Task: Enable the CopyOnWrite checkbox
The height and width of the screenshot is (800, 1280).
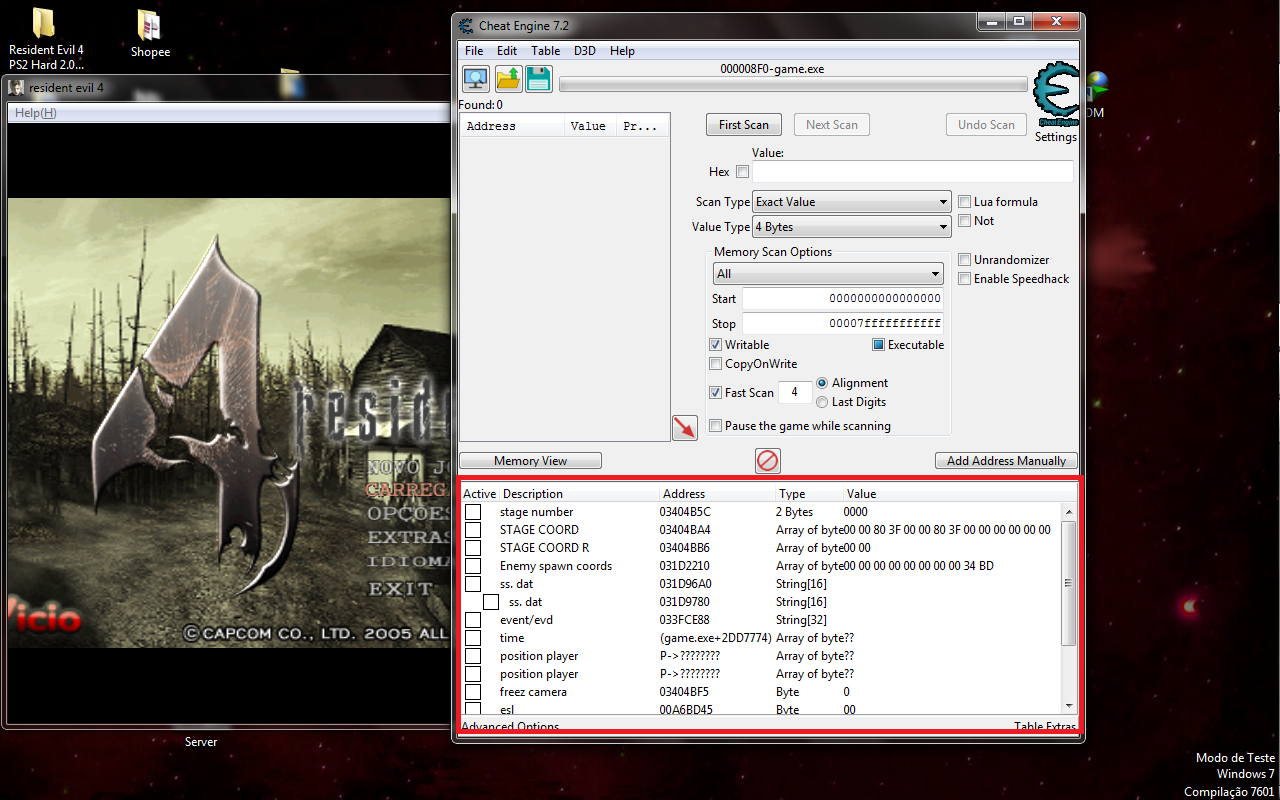Action: coord(715,364)
